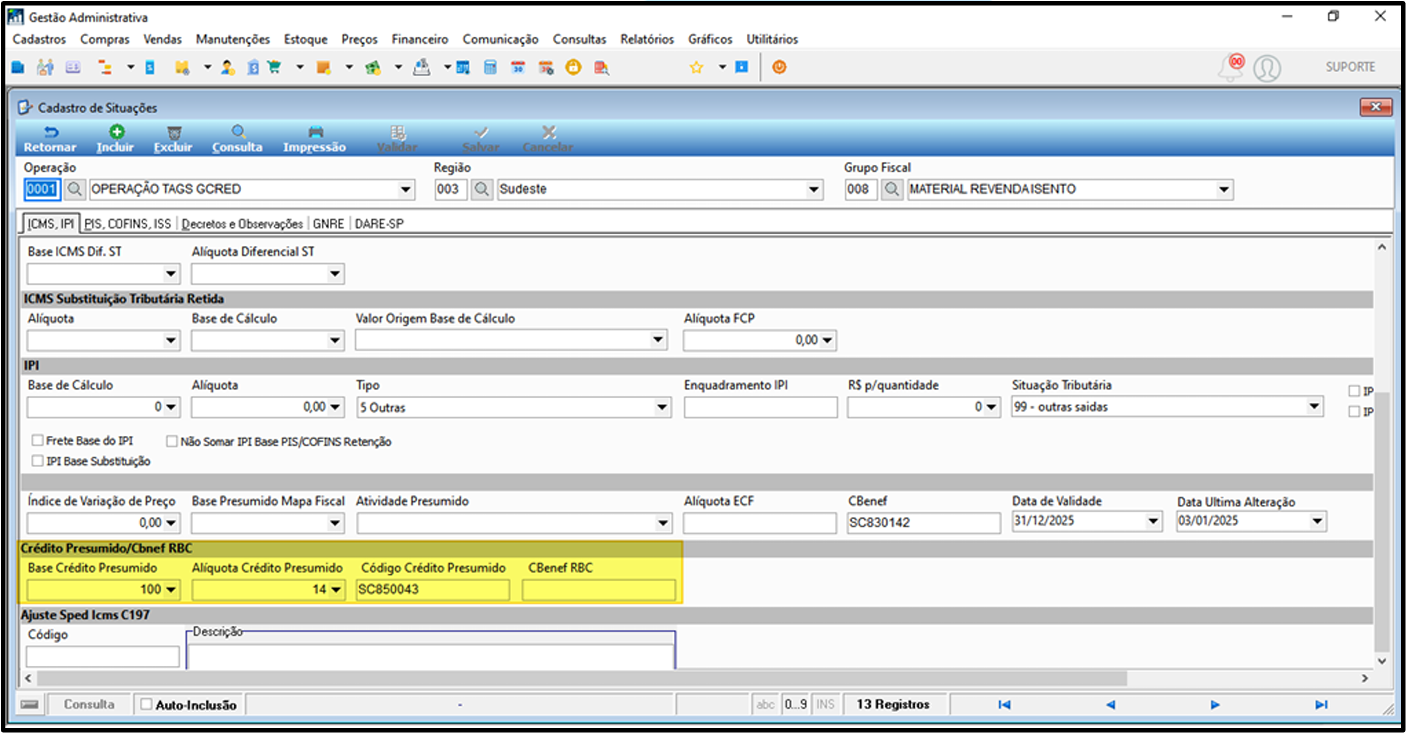This screenshot has width=1406, height=733.
Task: Click the Retornar button
Action: 50,139
